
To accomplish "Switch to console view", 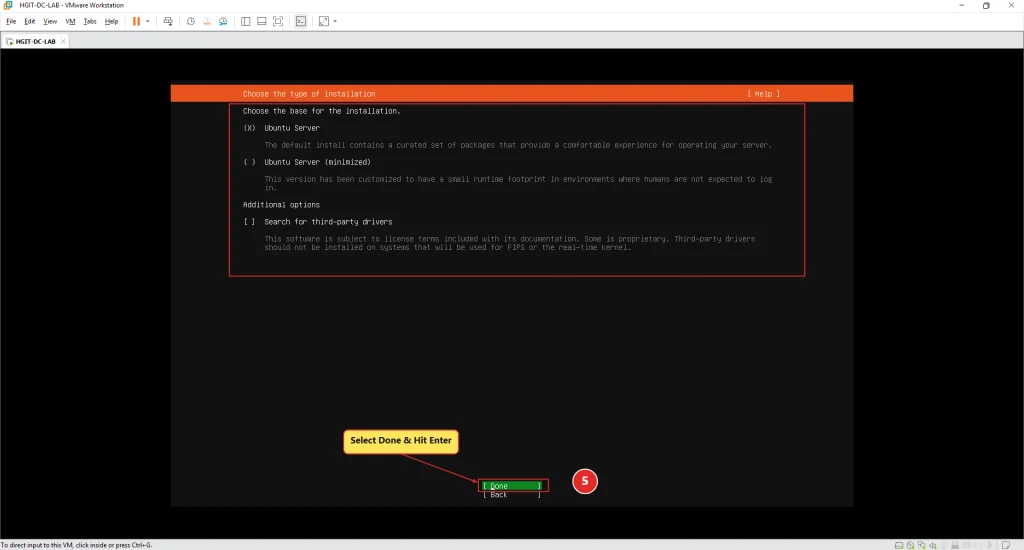I will click(300, 21).
